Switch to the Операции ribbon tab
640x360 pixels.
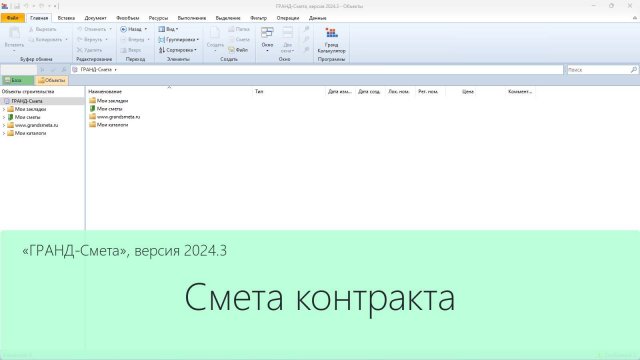point(288,18)
